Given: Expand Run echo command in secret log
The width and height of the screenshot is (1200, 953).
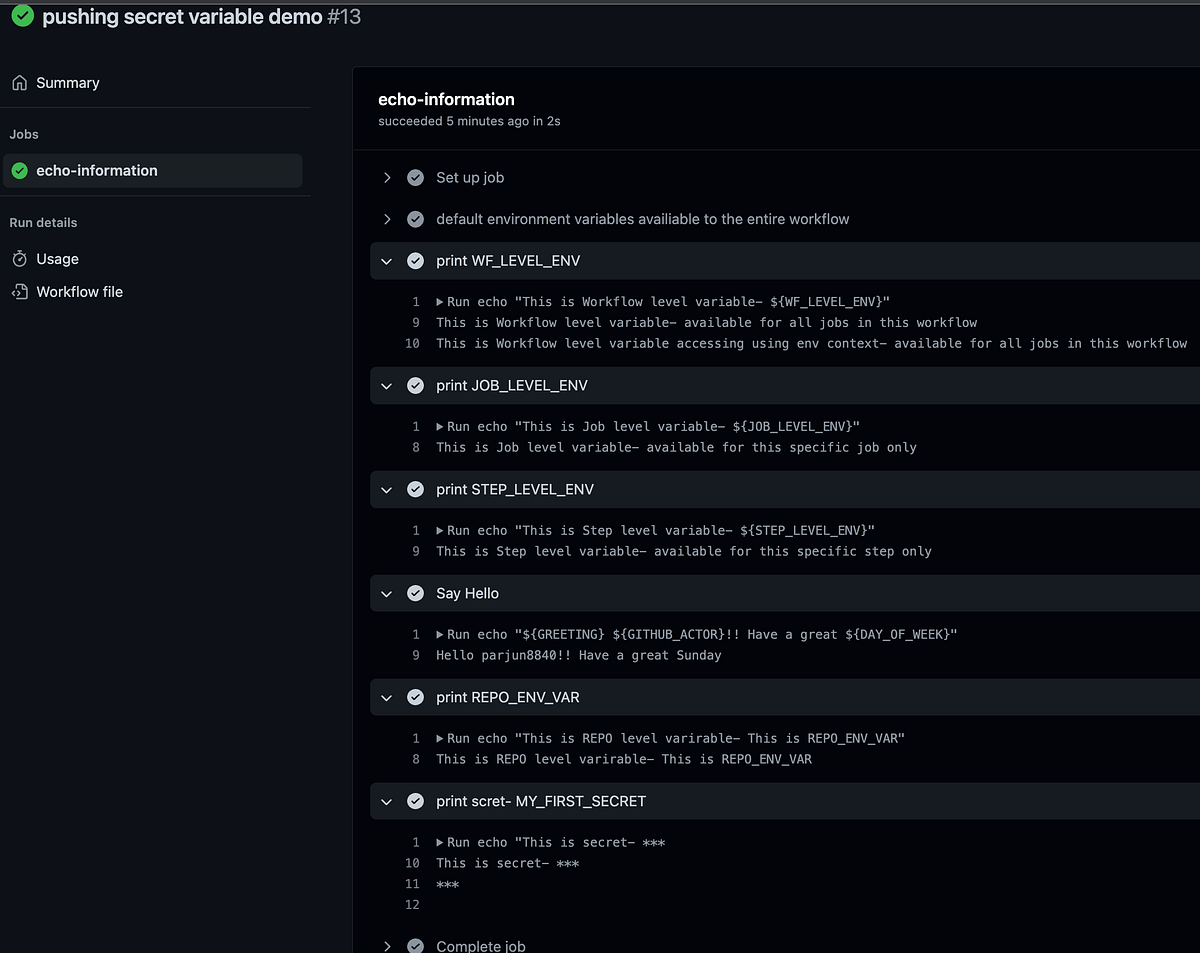Looking at the screenshot, I should 440,843.
